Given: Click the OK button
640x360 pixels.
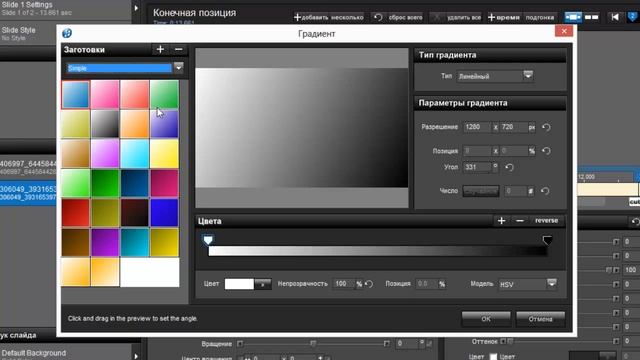Looking at the screenshot, I should click(486, 319).
